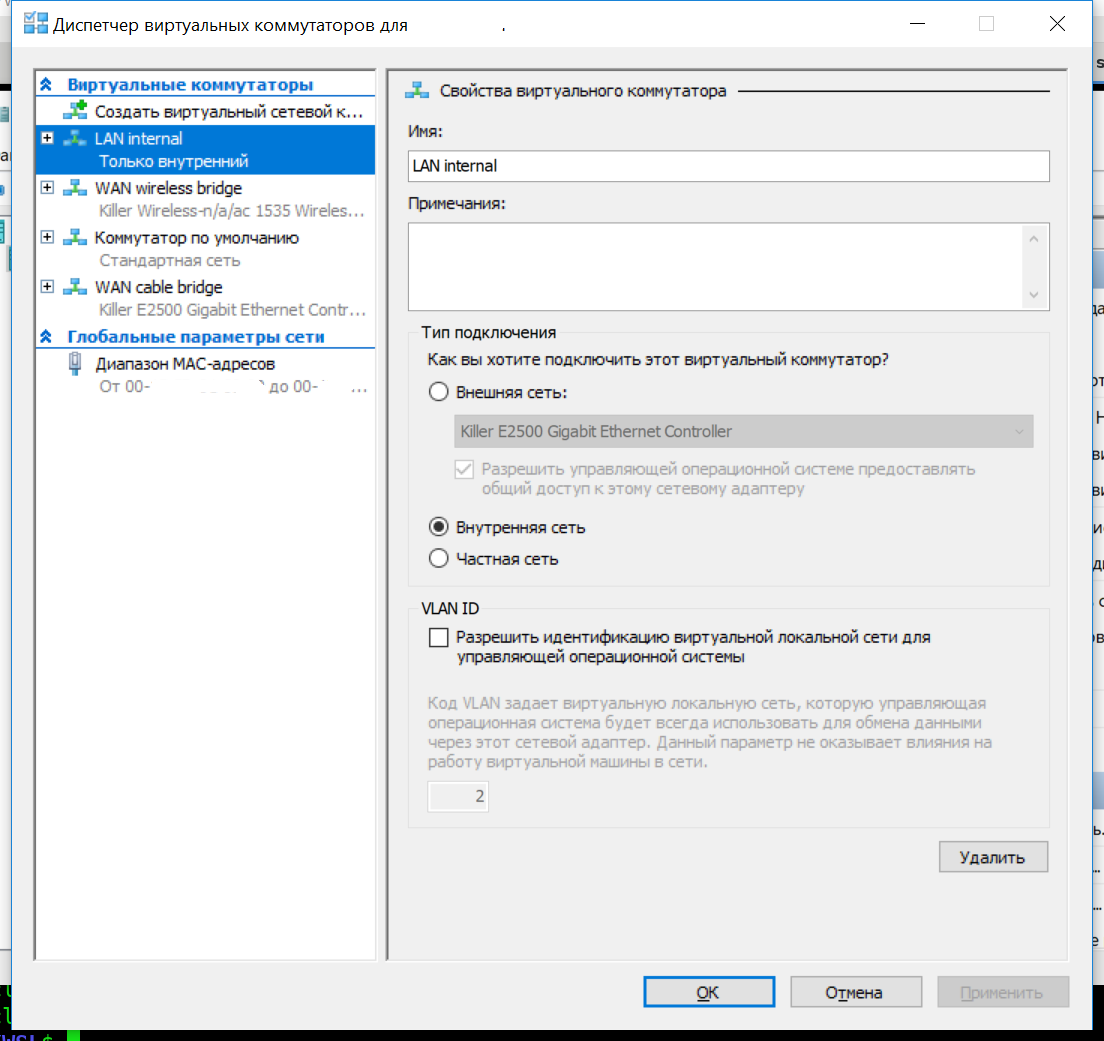
Task: Click the Virtual Switch Manager title bar icon
Action: click(x=35, y=24)
